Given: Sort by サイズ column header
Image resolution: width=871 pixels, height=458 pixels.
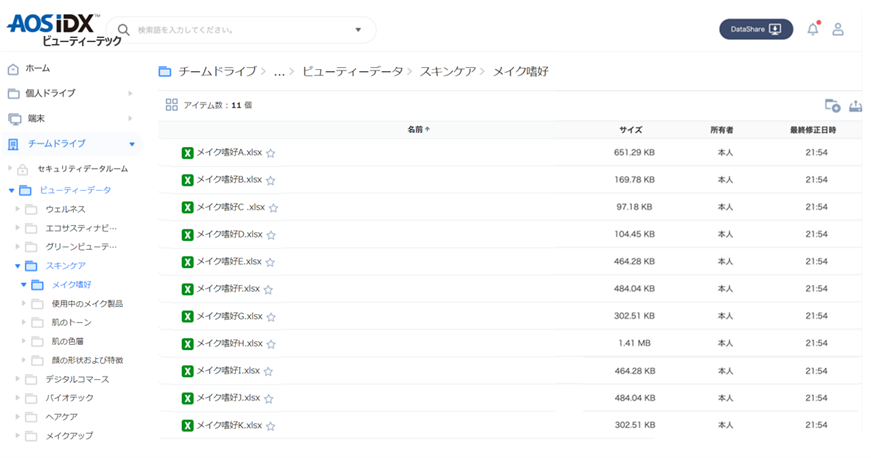Looking at the screenshot, I should (631, 130).
